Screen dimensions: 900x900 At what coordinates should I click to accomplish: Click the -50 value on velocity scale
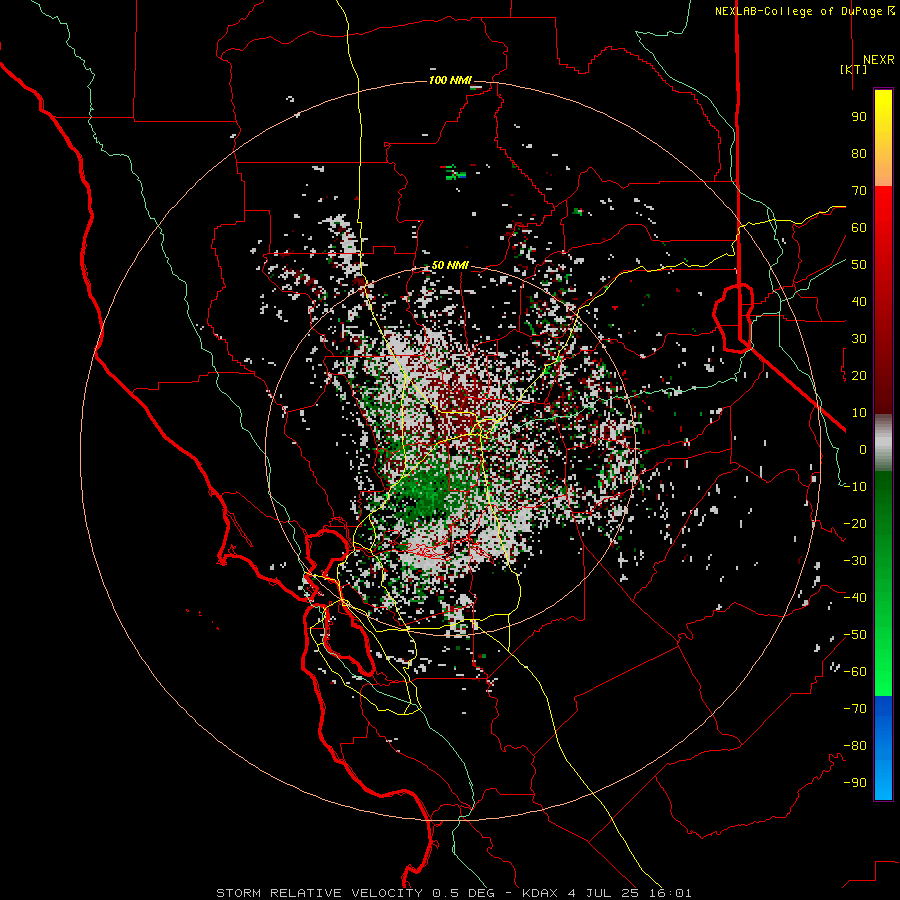855,635
